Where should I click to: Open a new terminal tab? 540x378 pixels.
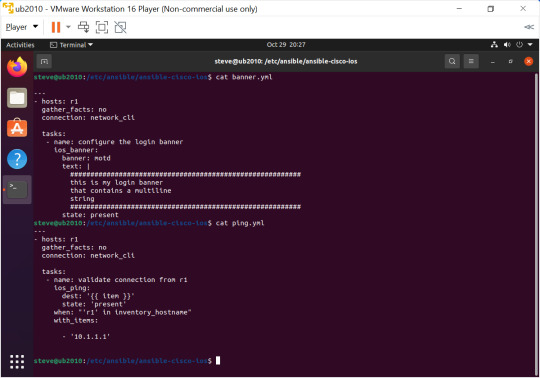pos(44,61)
